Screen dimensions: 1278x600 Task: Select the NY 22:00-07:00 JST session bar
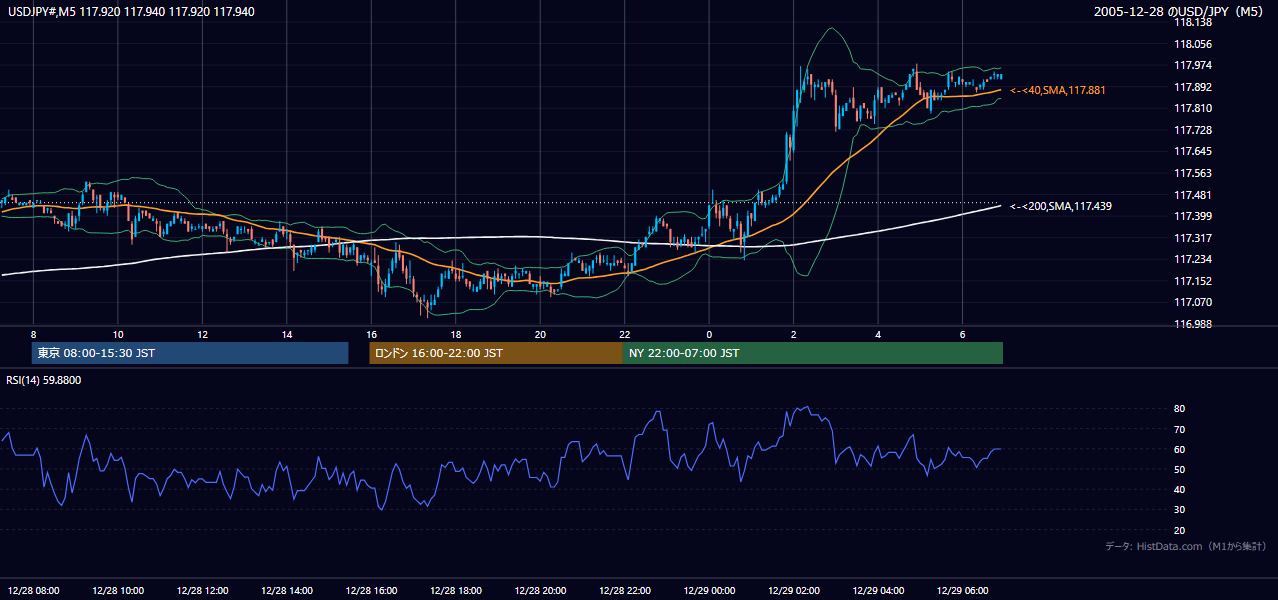[x=813, y=353]
